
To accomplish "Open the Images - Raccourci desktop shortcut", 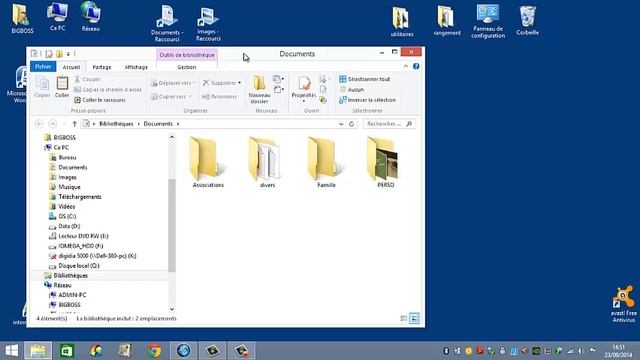I will (208, 24).
